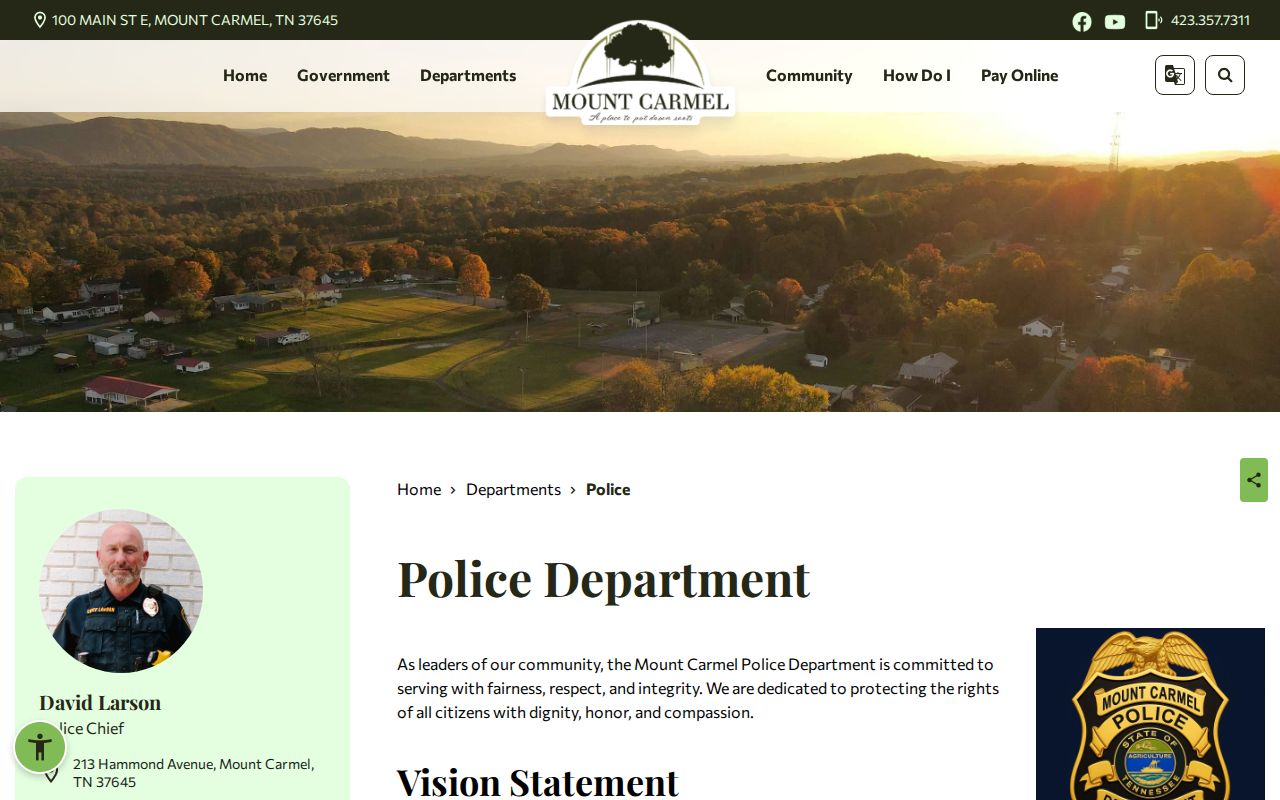Click David Larson's profile photo
1280x800 pixels.
[x=121, y=591]
